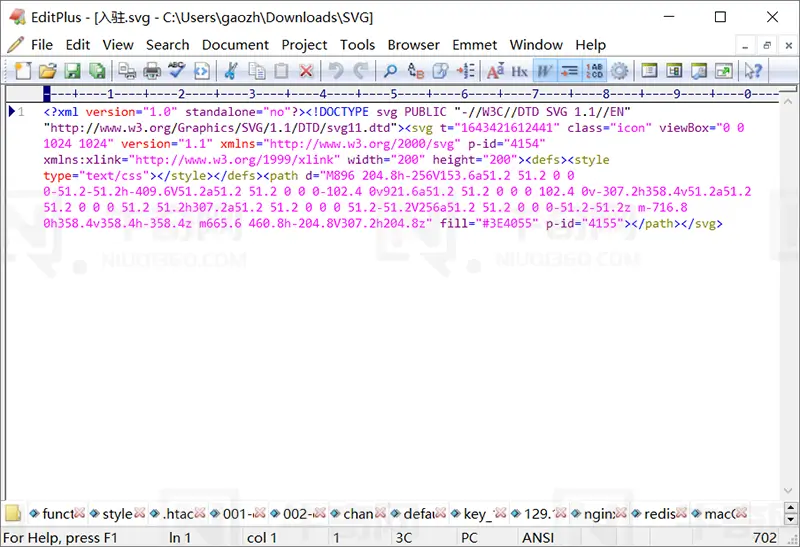Click the Print toolbar icon
Image resolution: width=800 pixels, height=547 pixels.
pos(152,70)
